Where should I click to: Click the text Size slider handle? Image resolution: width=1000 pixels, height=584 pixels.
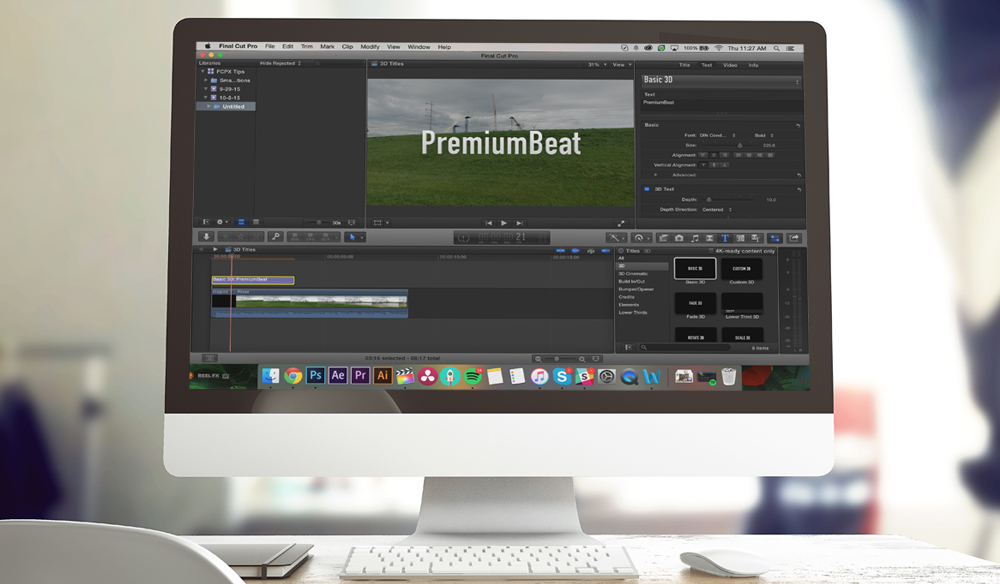pyautogui.click(x=740, y=145)
